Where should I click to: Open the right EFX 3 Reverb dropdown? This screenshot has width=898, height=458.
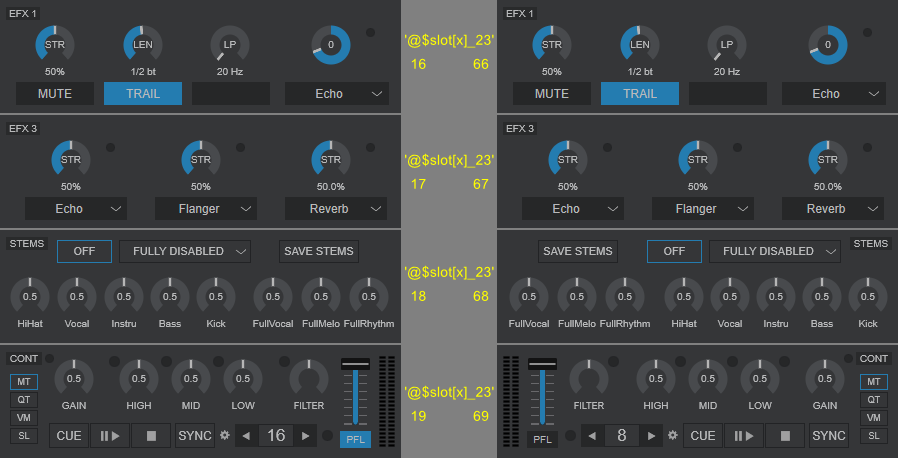click(832, 208)
